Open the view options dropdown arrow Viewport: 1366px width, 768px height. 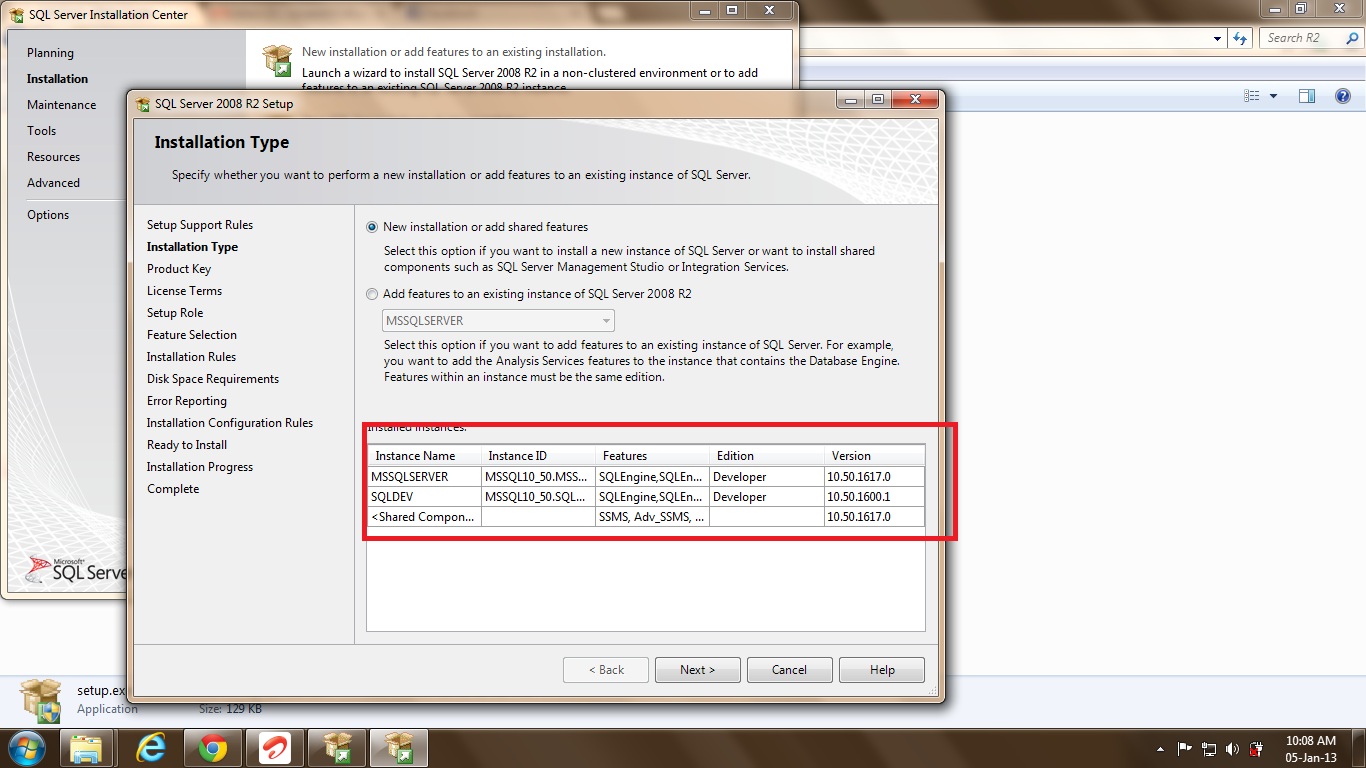coord(1273,96)
